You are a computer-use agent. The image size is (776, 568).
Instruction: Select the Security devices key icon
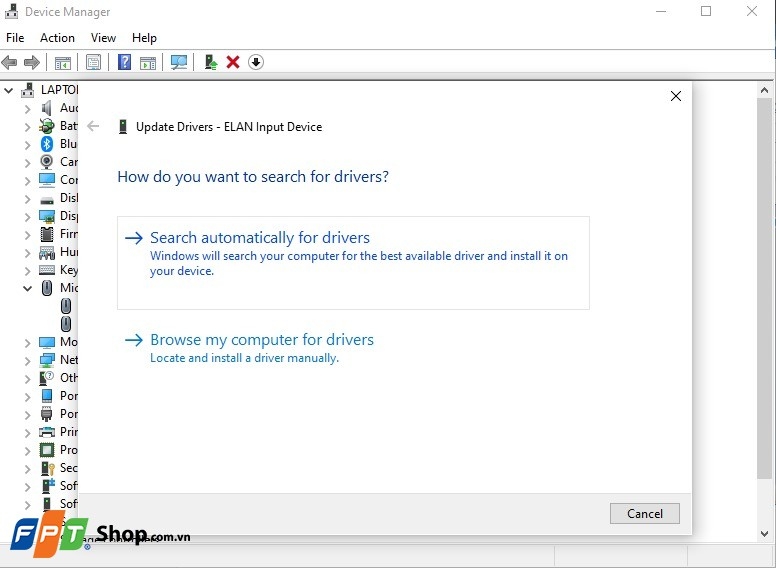48,468
